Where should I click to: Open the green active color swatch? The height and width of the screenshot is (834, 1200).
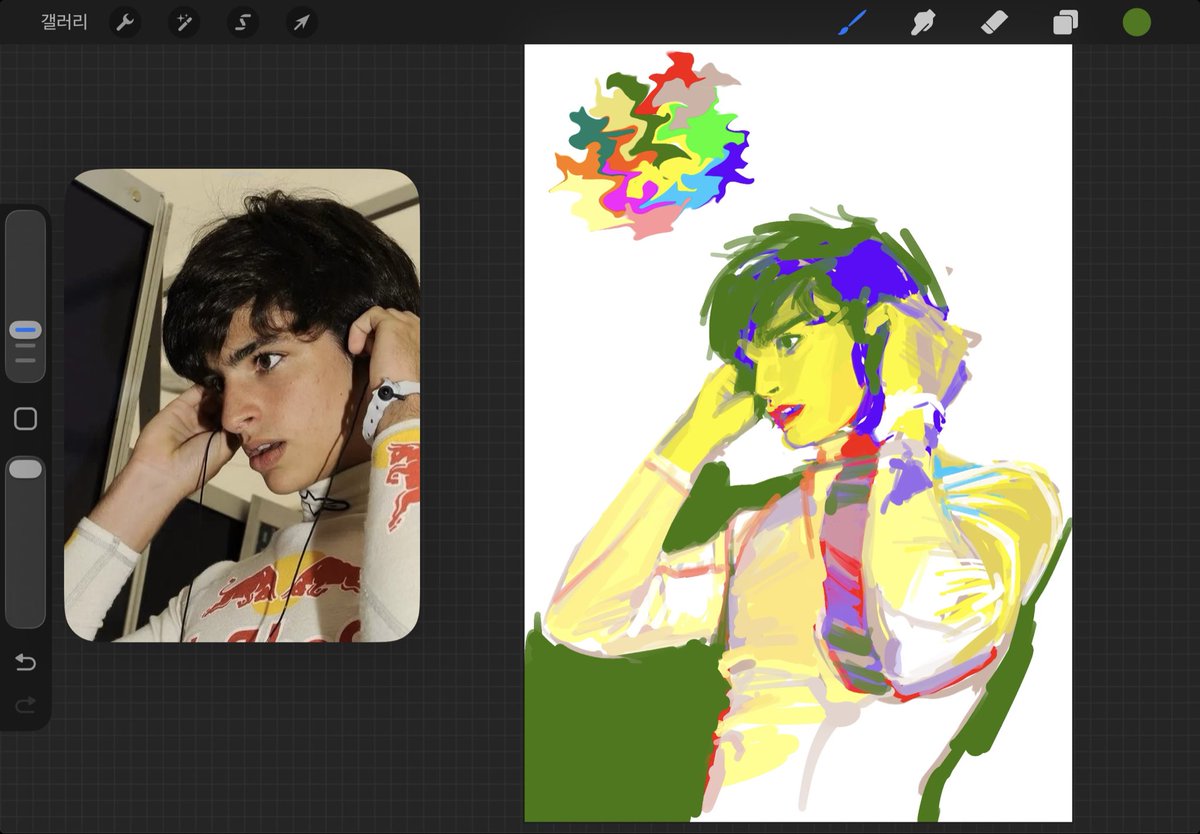1137,22
